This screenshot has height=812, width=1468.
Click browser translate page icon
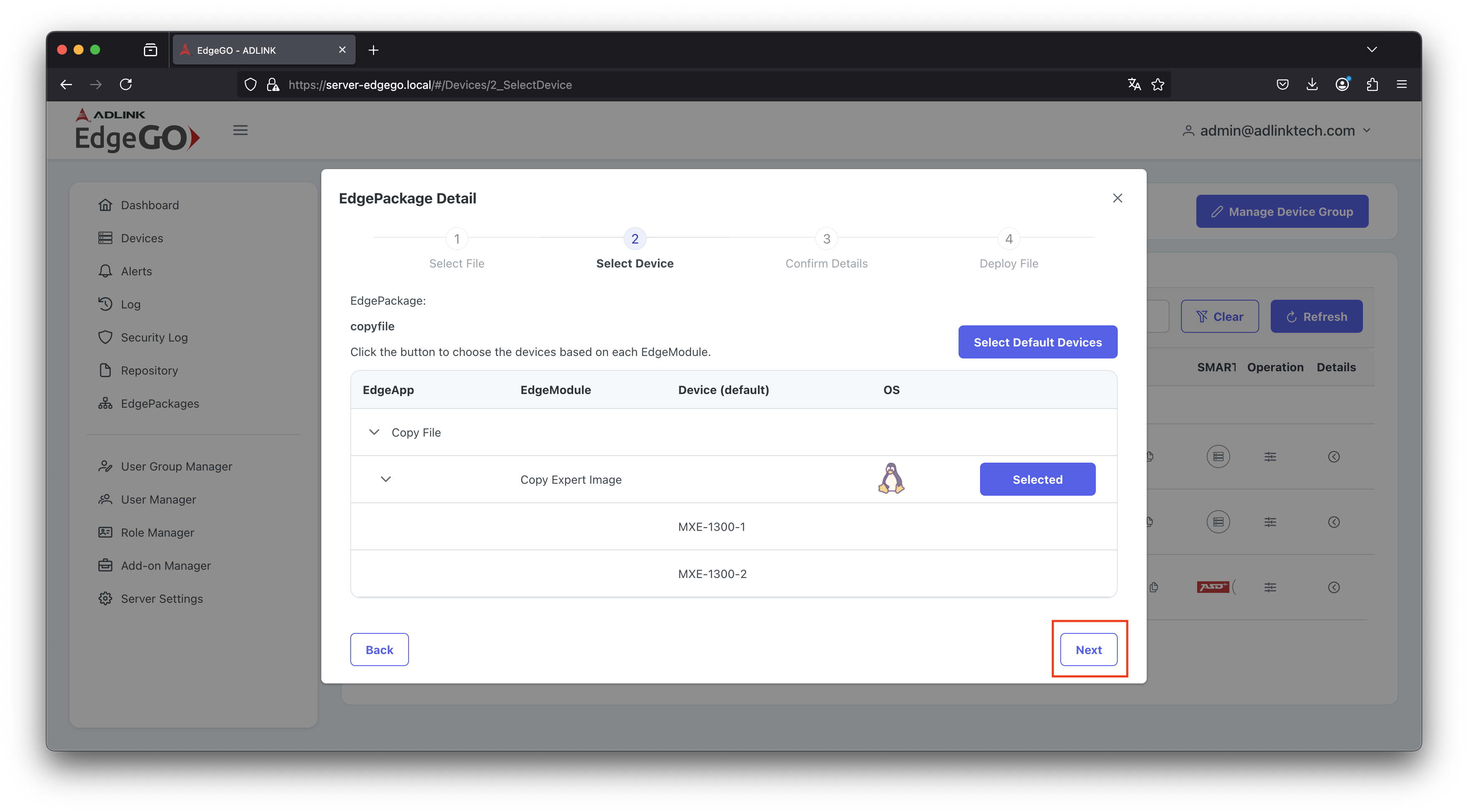(x=1134, y=84)
